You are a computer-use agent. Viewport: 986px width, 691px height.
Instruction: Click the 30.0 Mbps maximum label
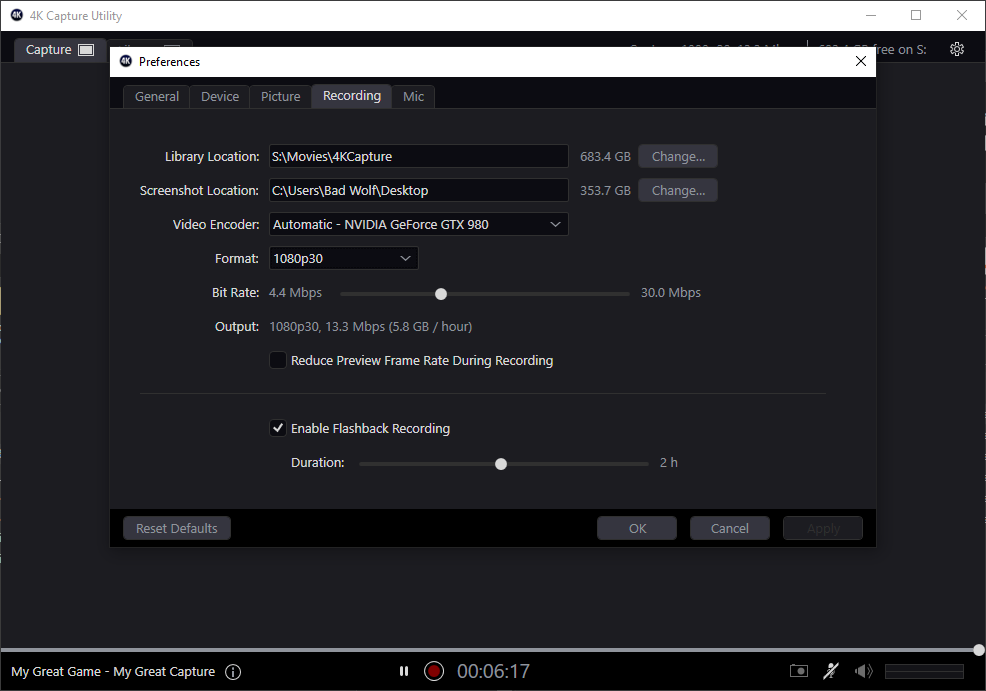click(x=670, y=292)
